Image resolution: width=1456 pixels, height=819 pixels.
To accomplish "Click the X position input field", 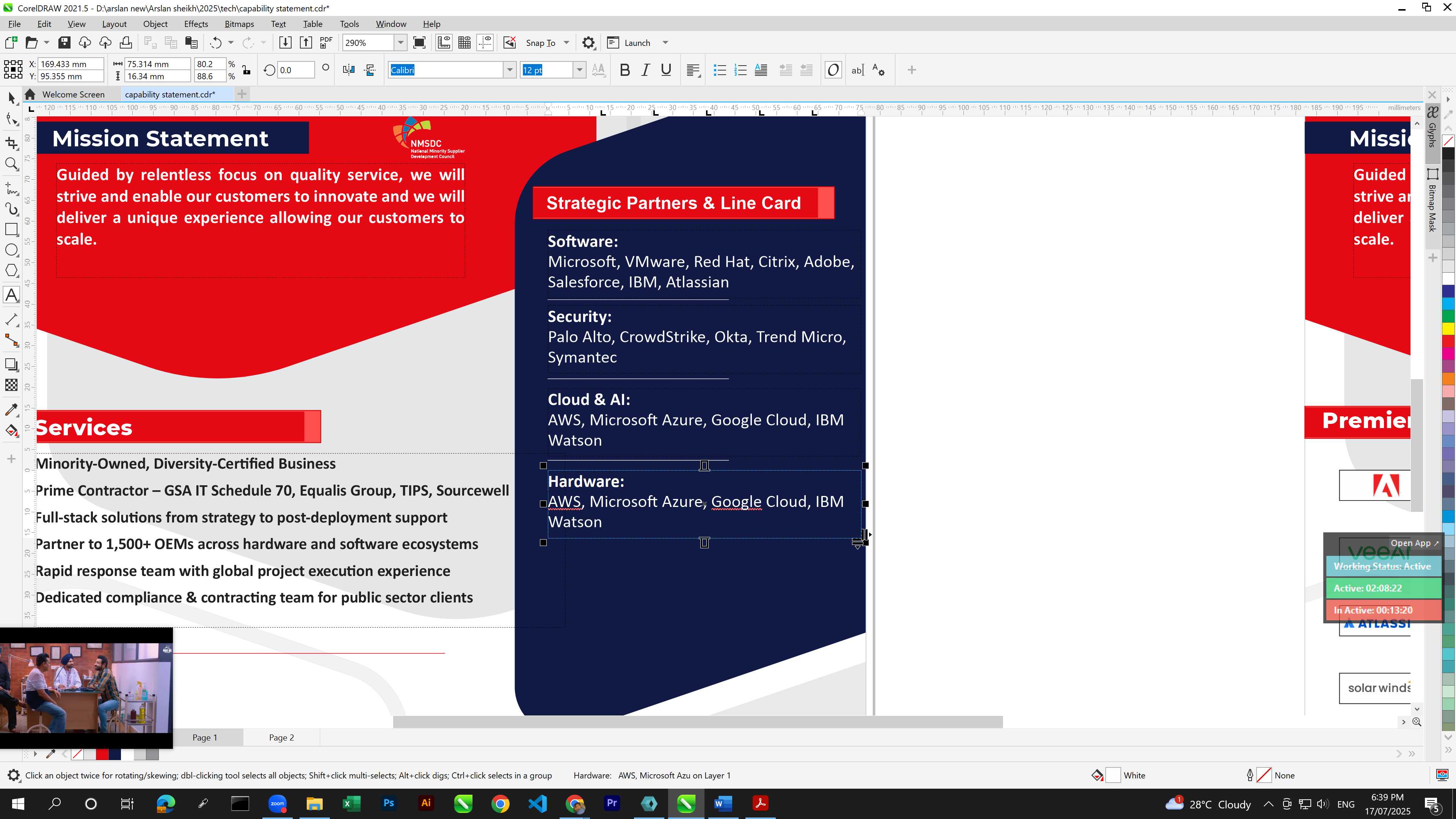I will (71, 64).
